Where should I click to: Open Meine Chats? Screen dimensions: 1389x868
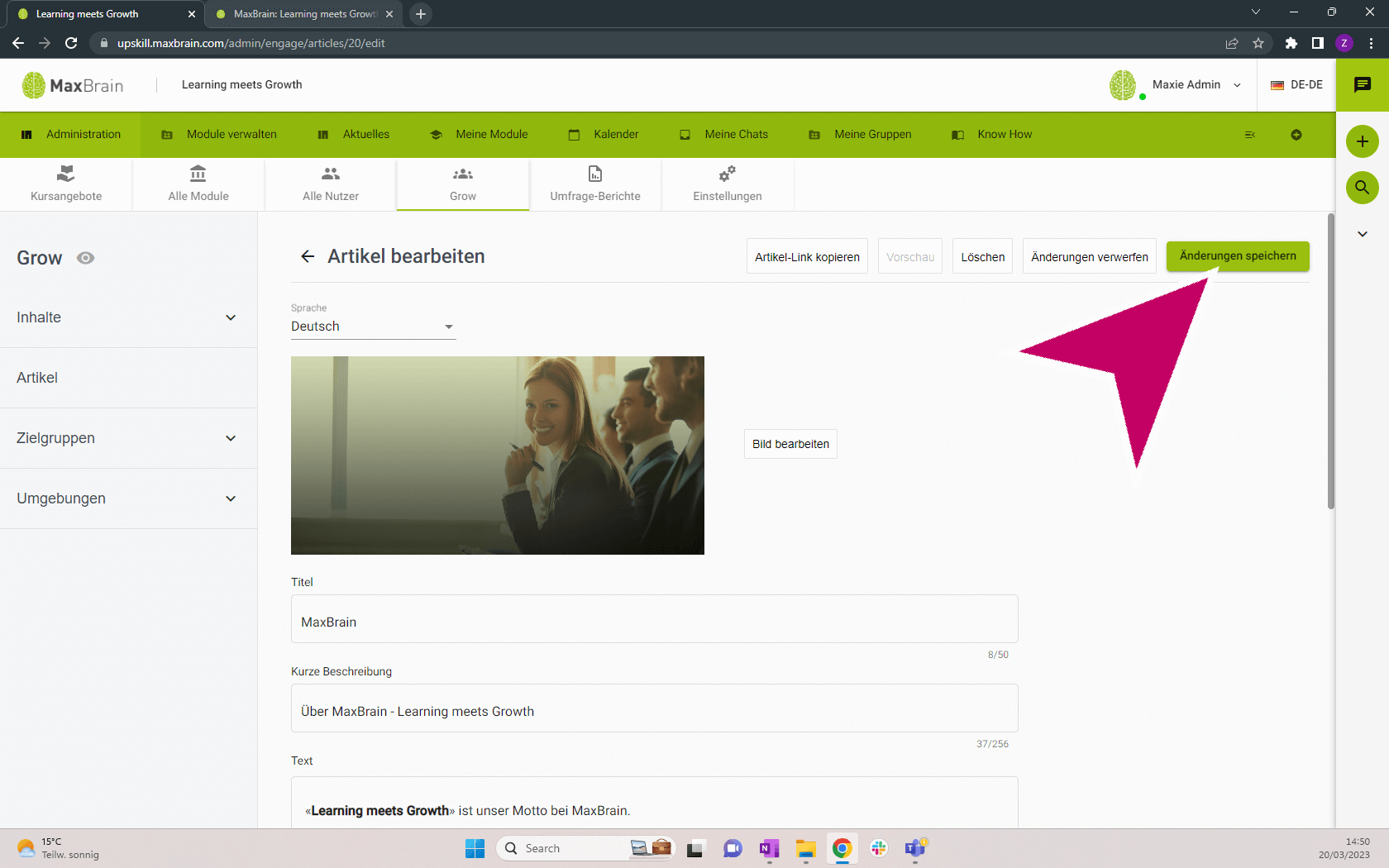[724, 135]
